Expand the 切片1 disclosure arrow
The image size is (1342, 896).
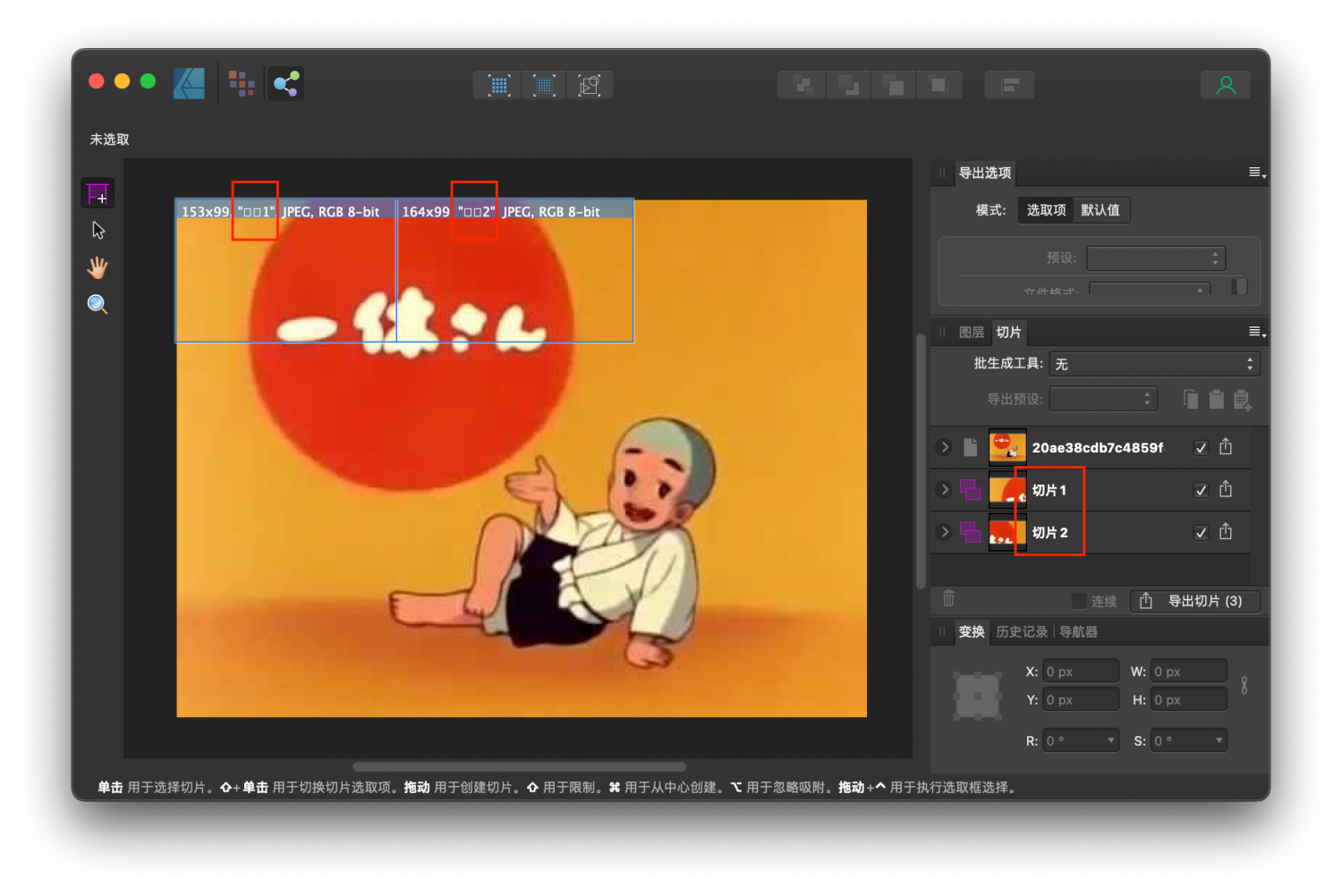pyautogui.click(x=944, y=489)
